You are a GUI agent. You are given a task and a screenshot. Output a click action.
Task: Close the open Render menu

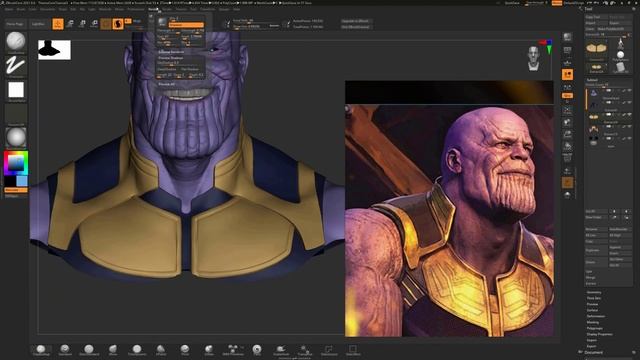point(153,9)
